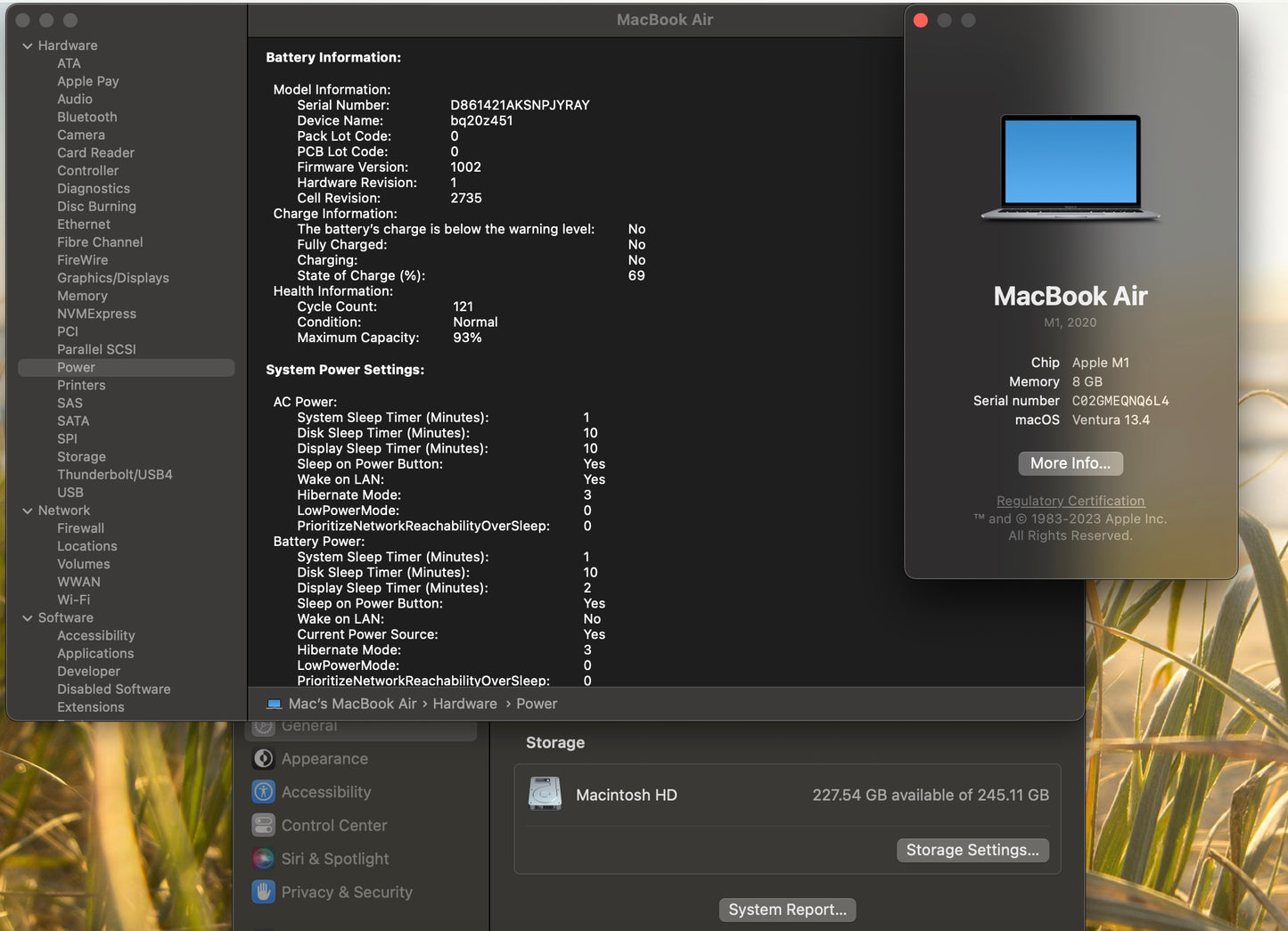Select Memory in the Hardware list
This screenshot has width=1288, height=931.
[x=82, y=296]
